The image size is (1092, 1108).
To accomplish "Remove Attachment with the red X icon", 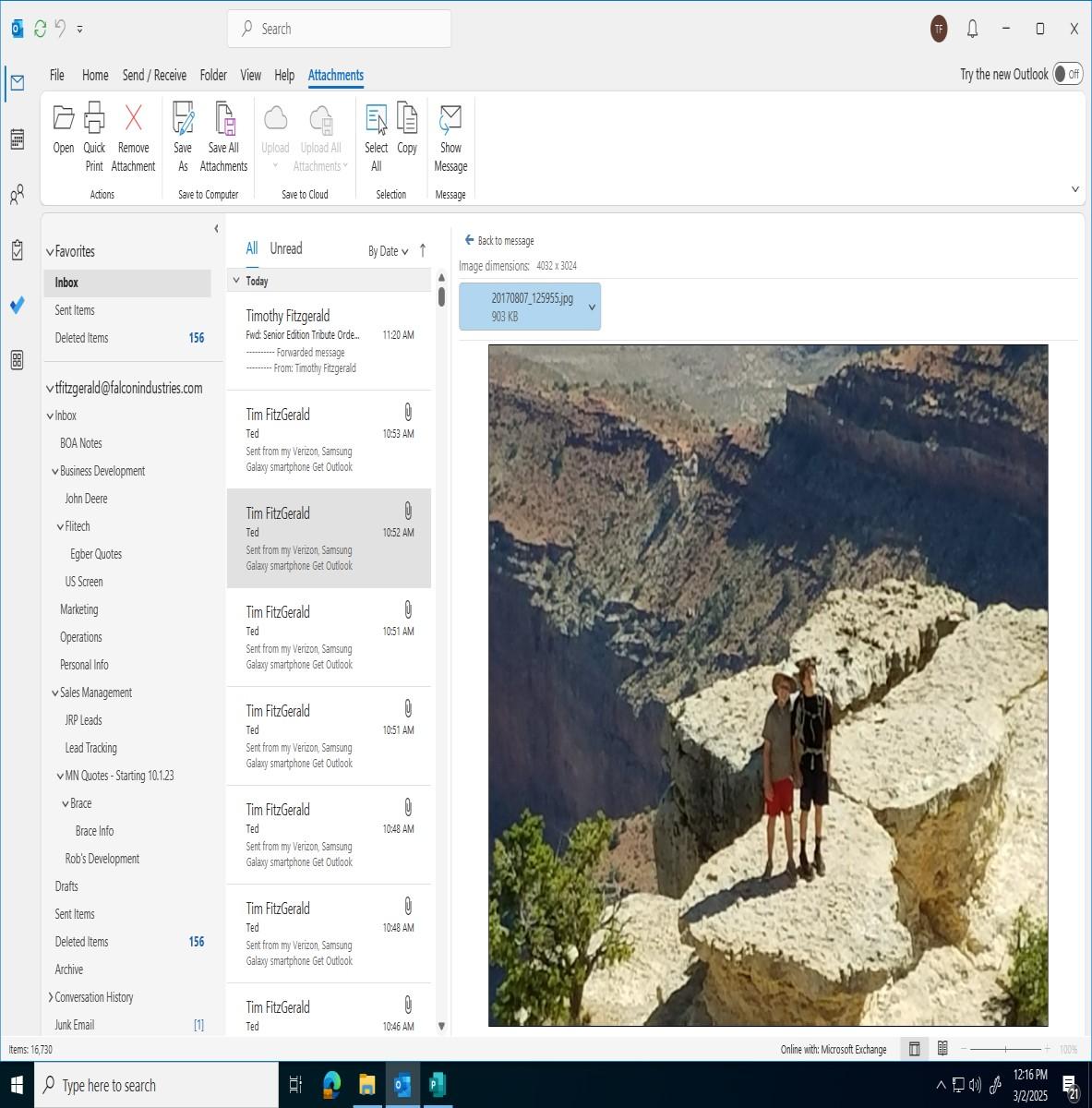I will 133,138.
